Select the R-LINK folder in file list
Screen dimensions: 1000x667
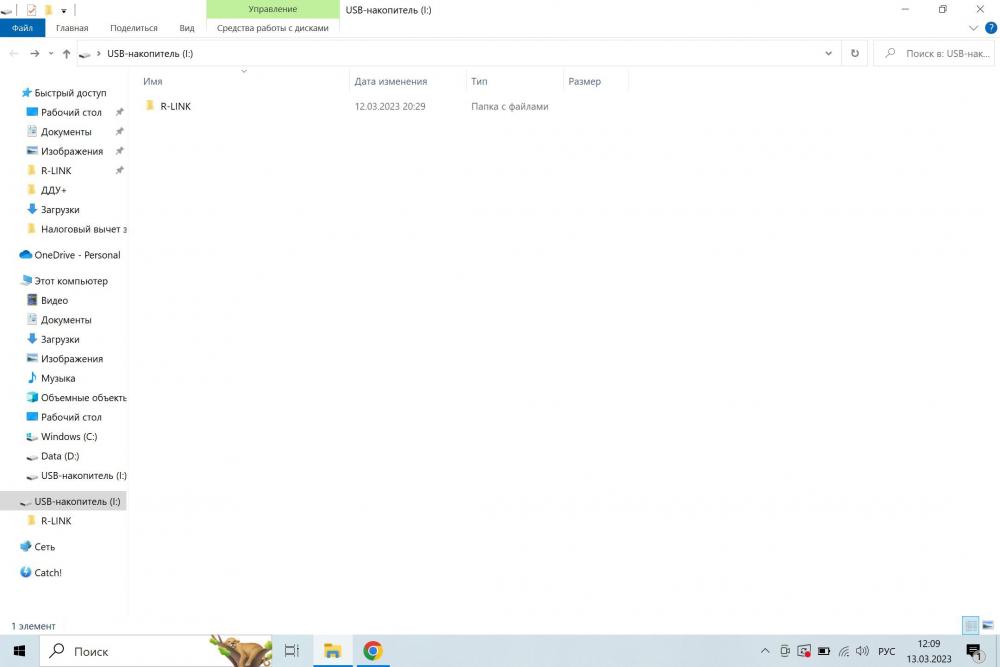[175, 106]
